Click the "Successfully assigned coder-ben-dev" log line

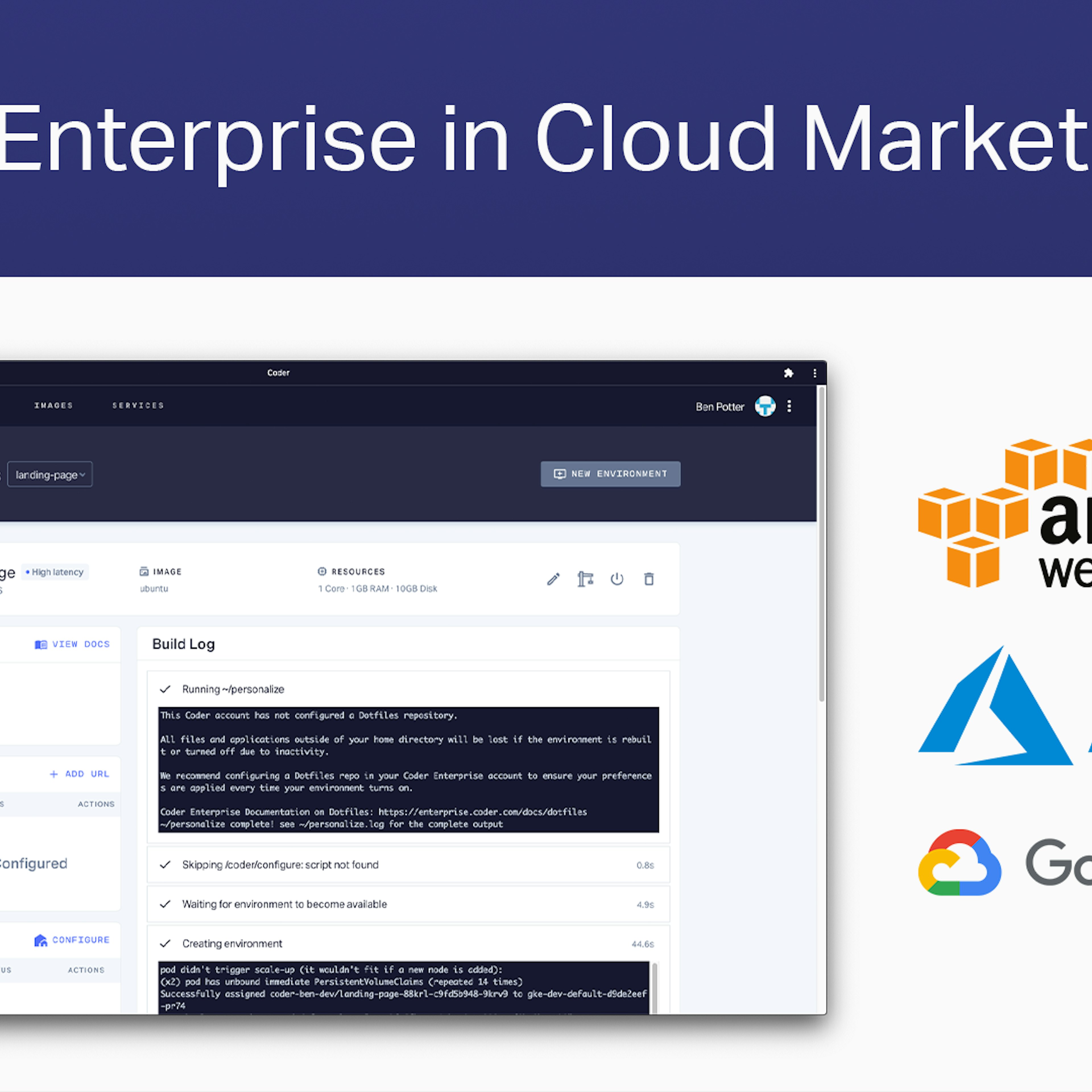pos(404,994)
